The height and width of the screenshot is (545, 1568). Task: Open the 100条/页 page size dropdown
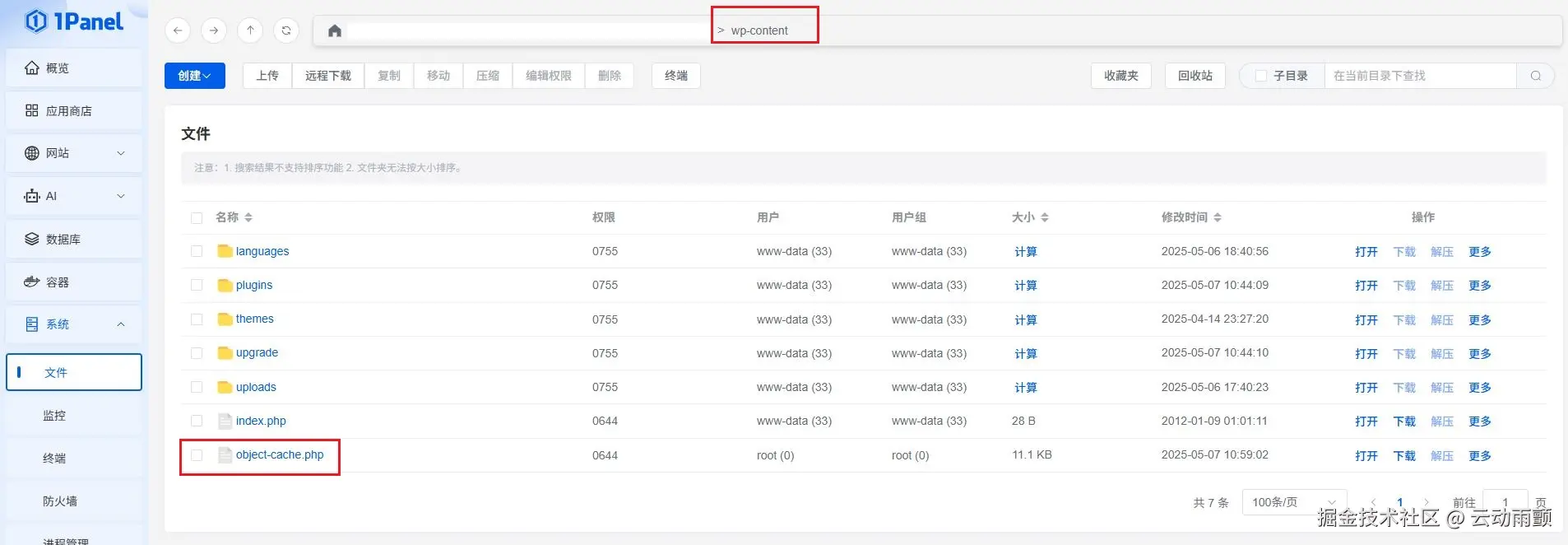[1295, 502]
